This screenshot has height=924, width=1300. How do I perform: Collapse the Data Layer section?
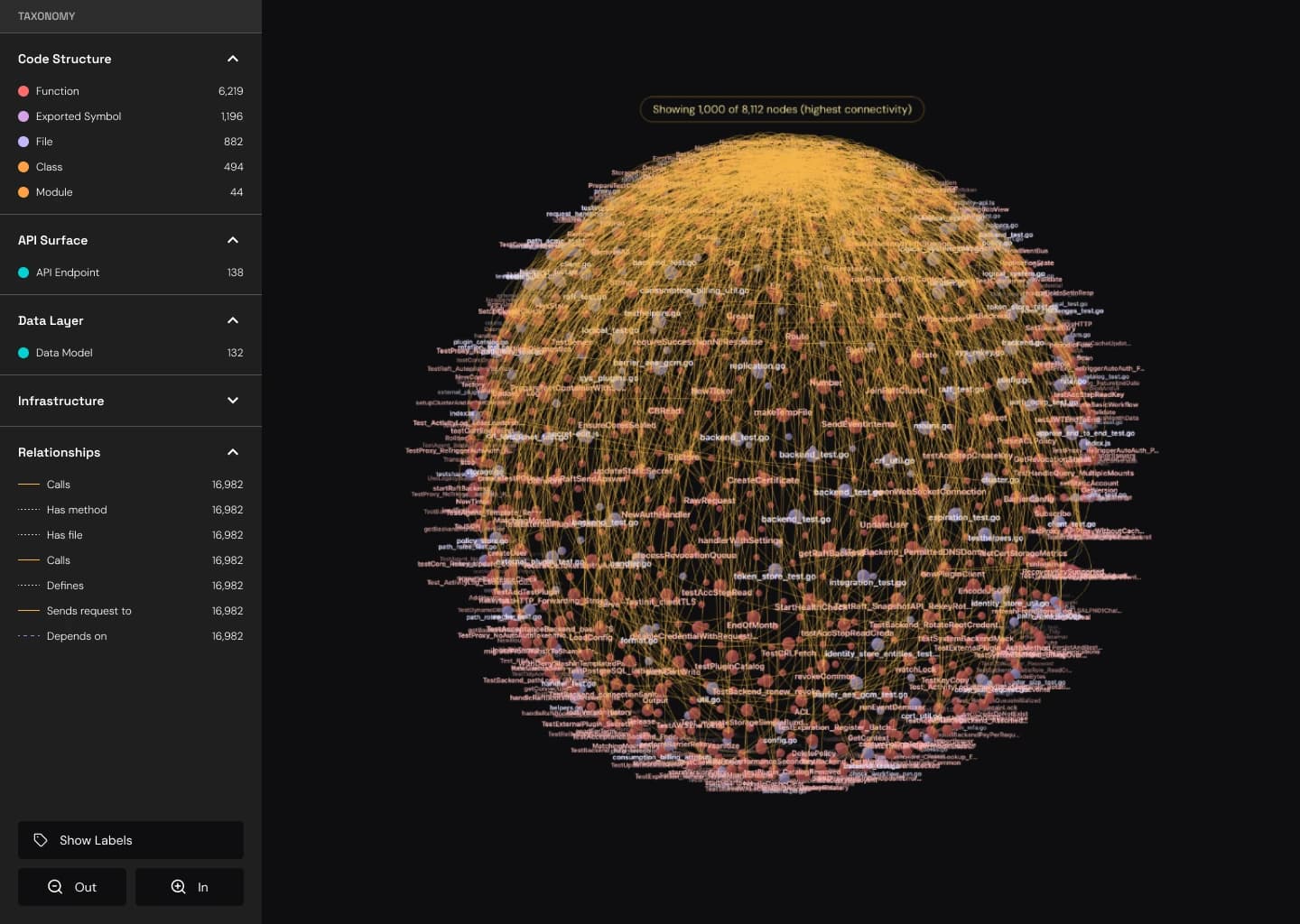pos(233,320)
